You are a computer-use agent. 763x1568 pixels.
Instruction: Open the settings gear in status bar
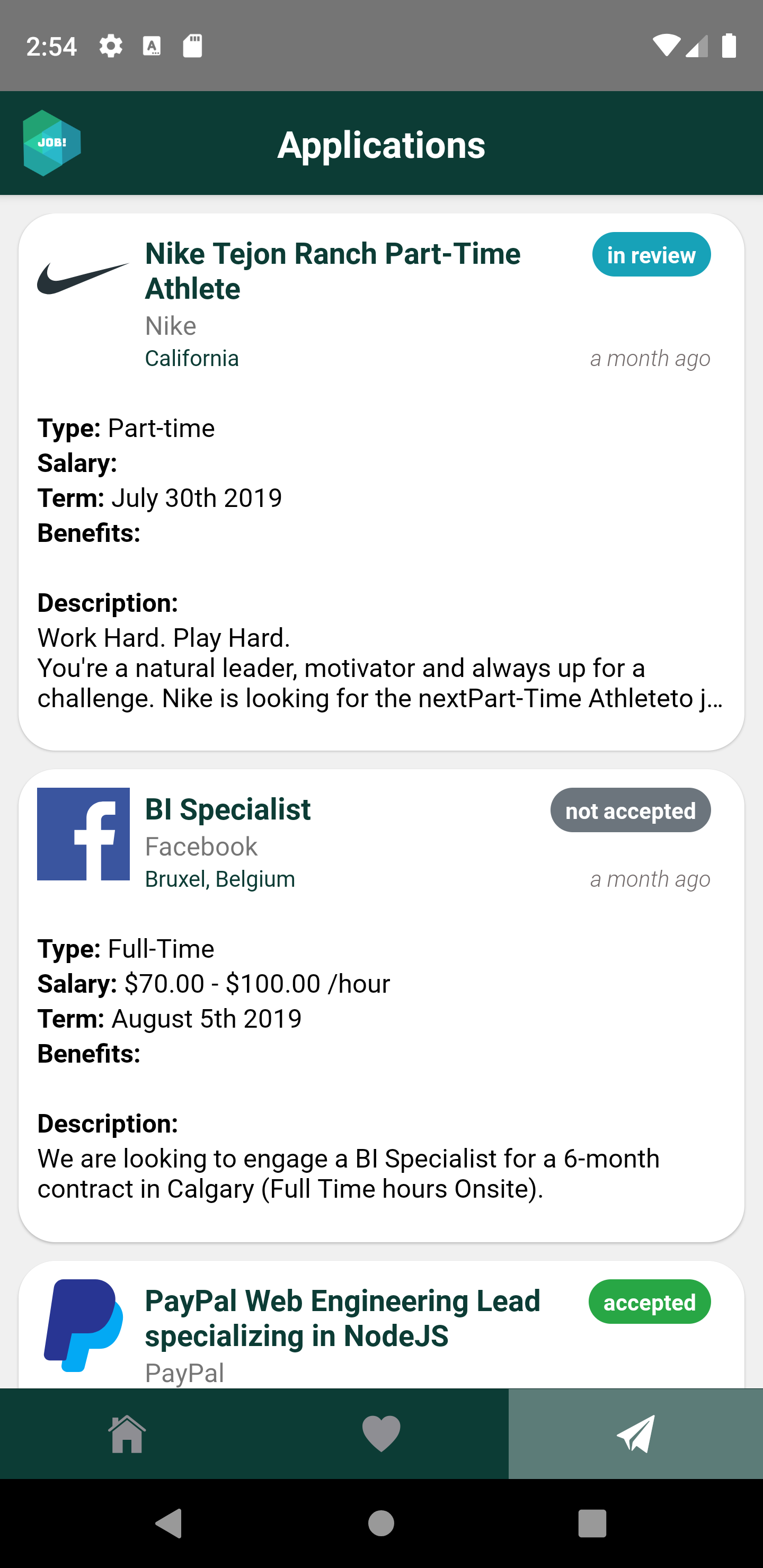click(x=111, y=46)
